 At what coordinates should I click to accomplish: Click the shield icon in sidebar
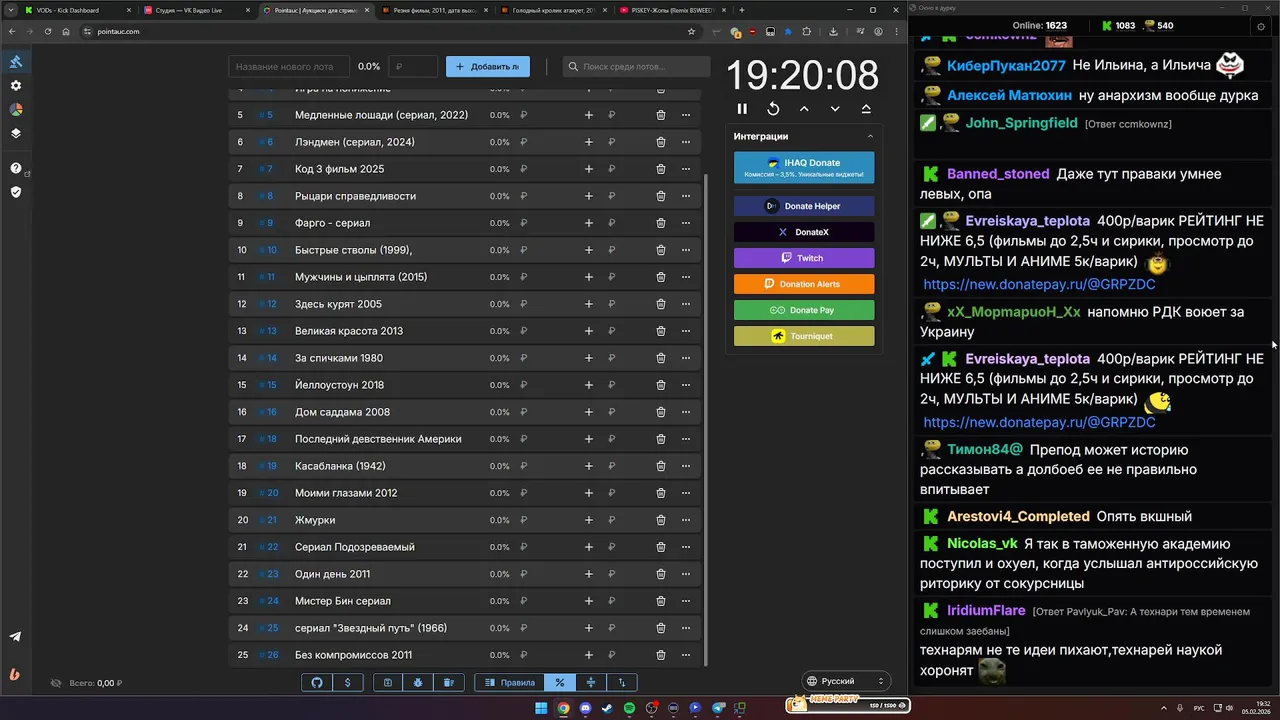[x=16, y=192]
